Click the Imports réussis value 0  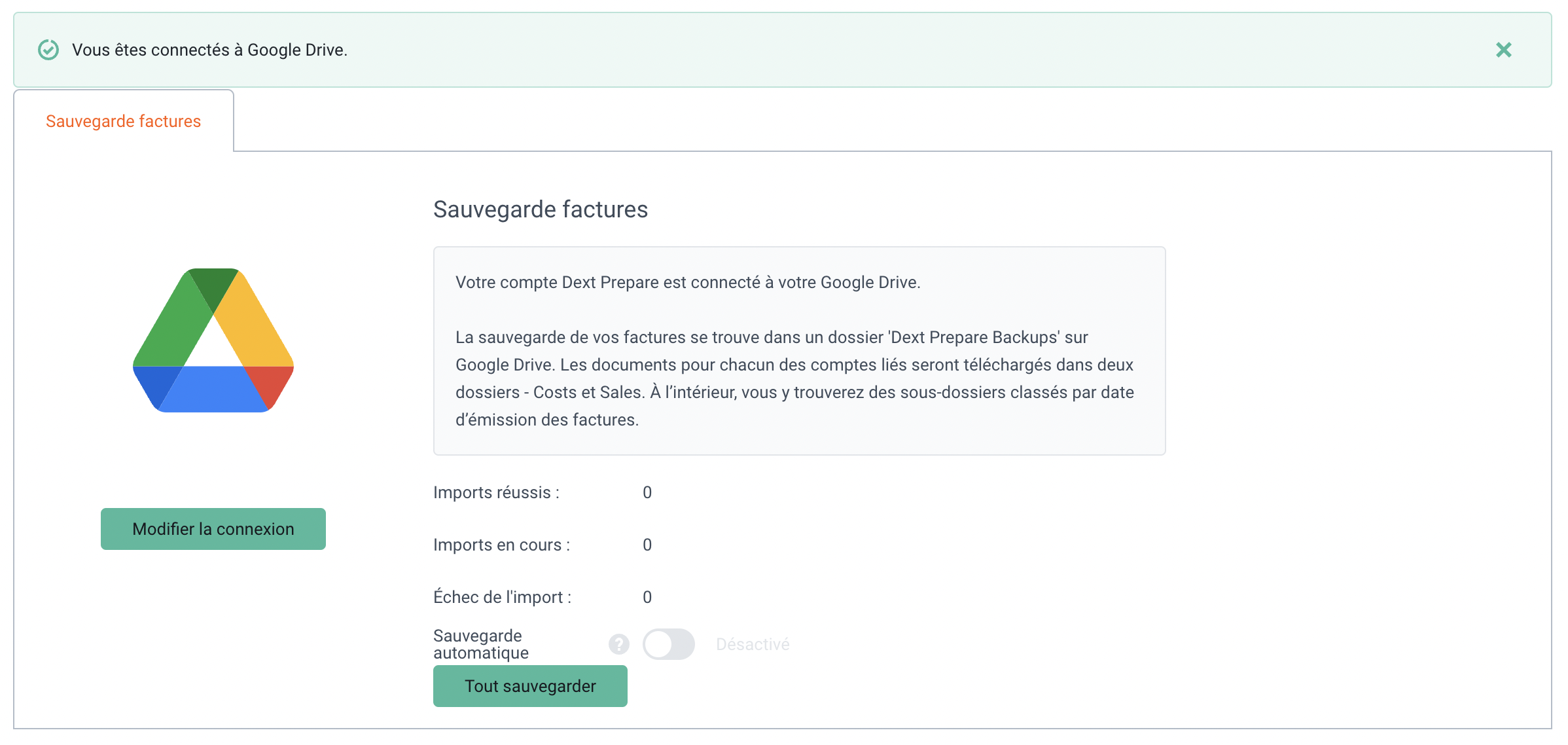pos(647,492)
